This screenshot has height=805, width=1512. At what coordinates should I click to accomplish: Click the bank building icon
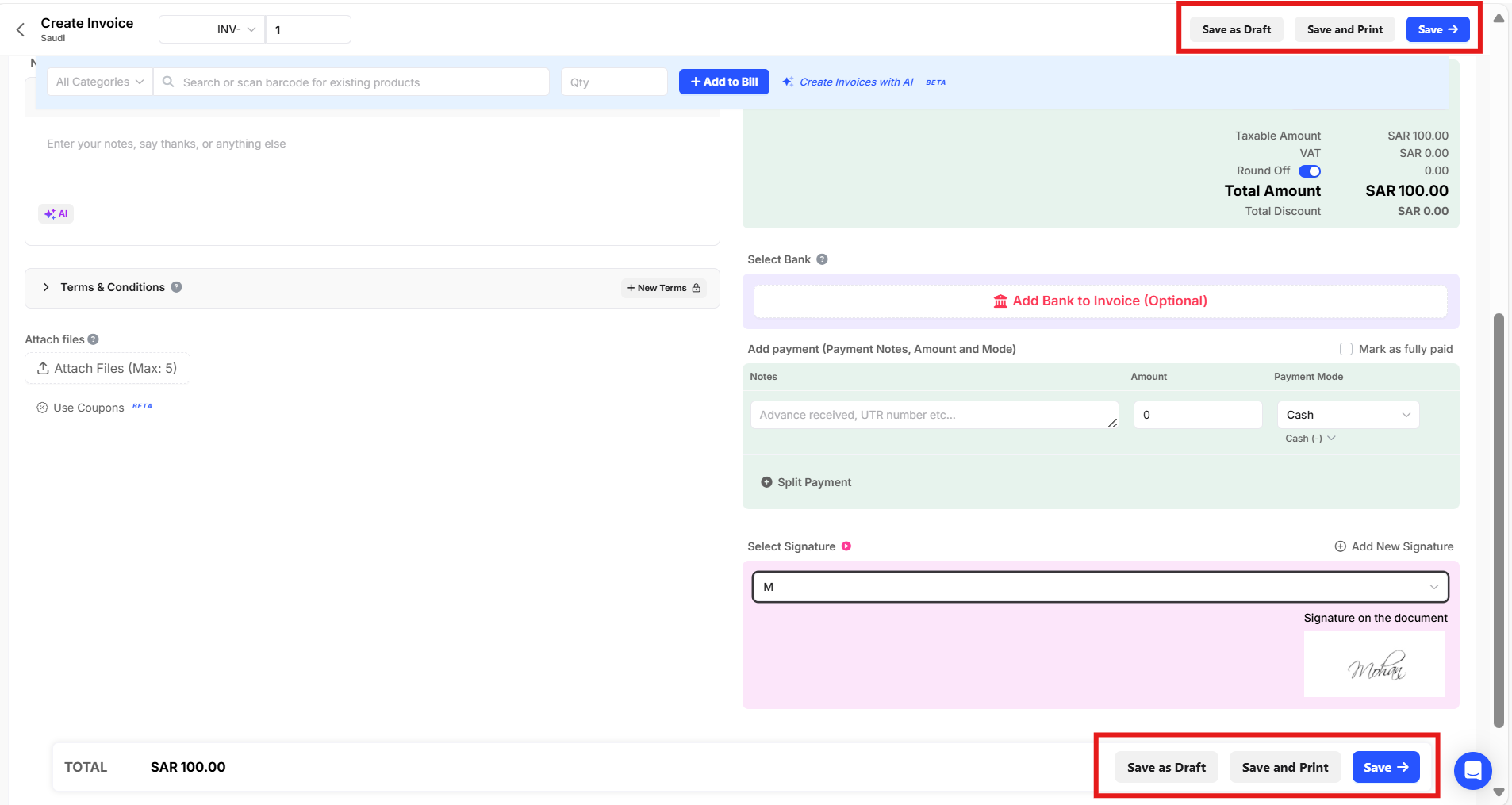pyautogui.click(x=1000, y=301)
